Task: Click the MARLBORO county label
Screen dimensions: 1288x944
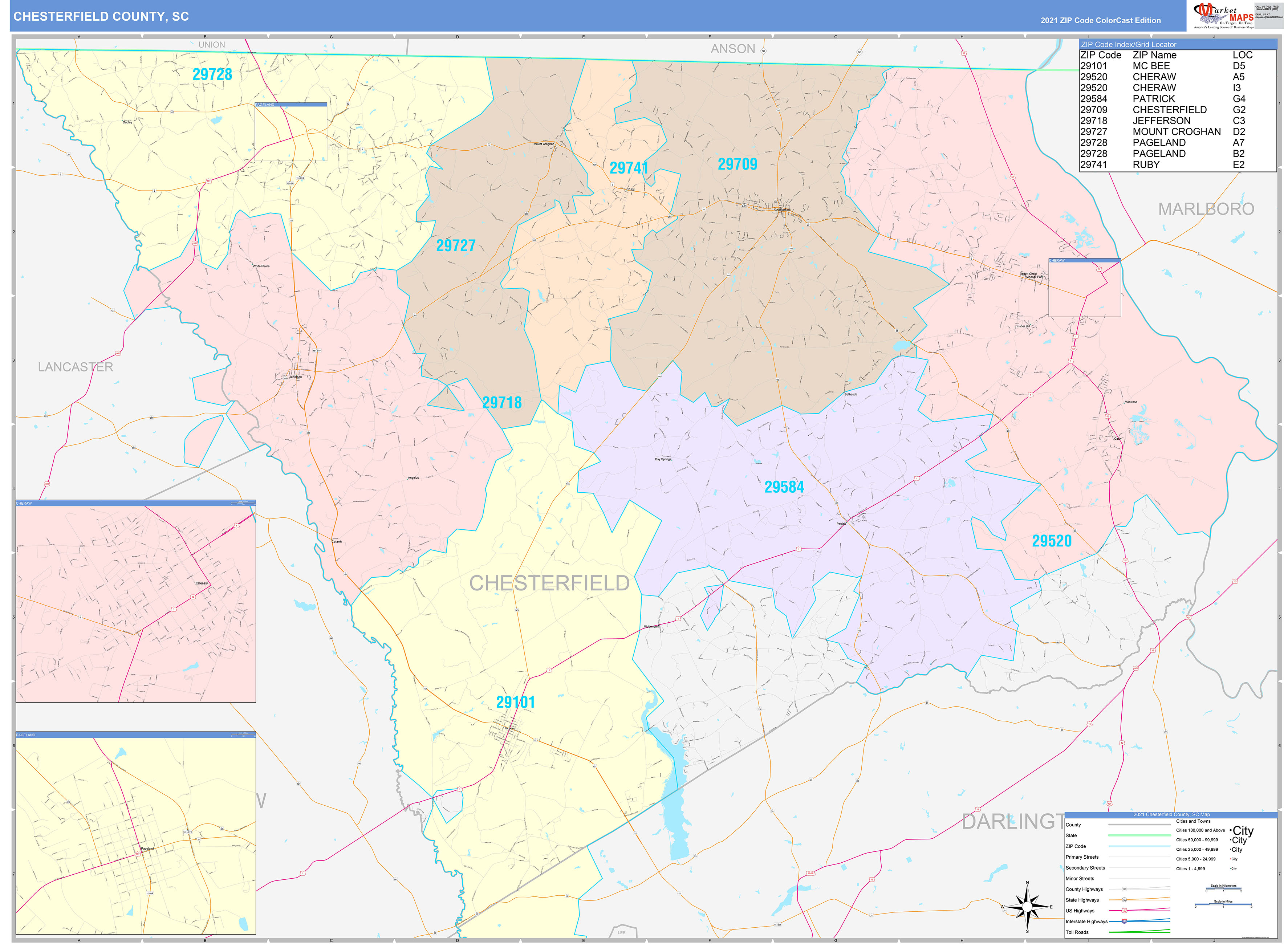Action: 1206,209
